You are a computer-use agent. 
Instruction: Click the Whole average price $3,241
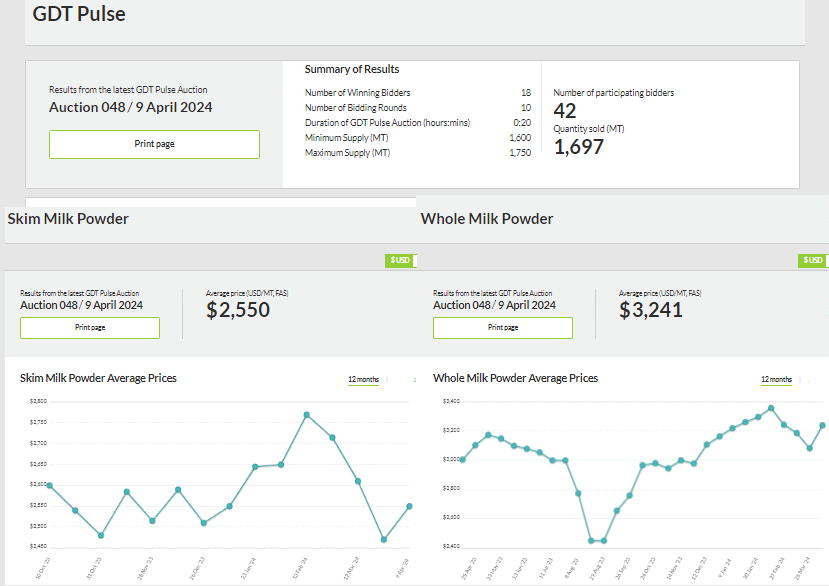651,310
